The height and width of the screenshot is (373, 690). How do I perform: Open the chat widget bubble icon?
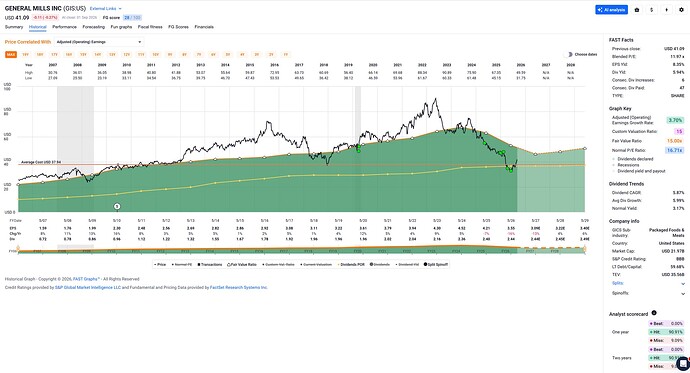click(683, 364)
